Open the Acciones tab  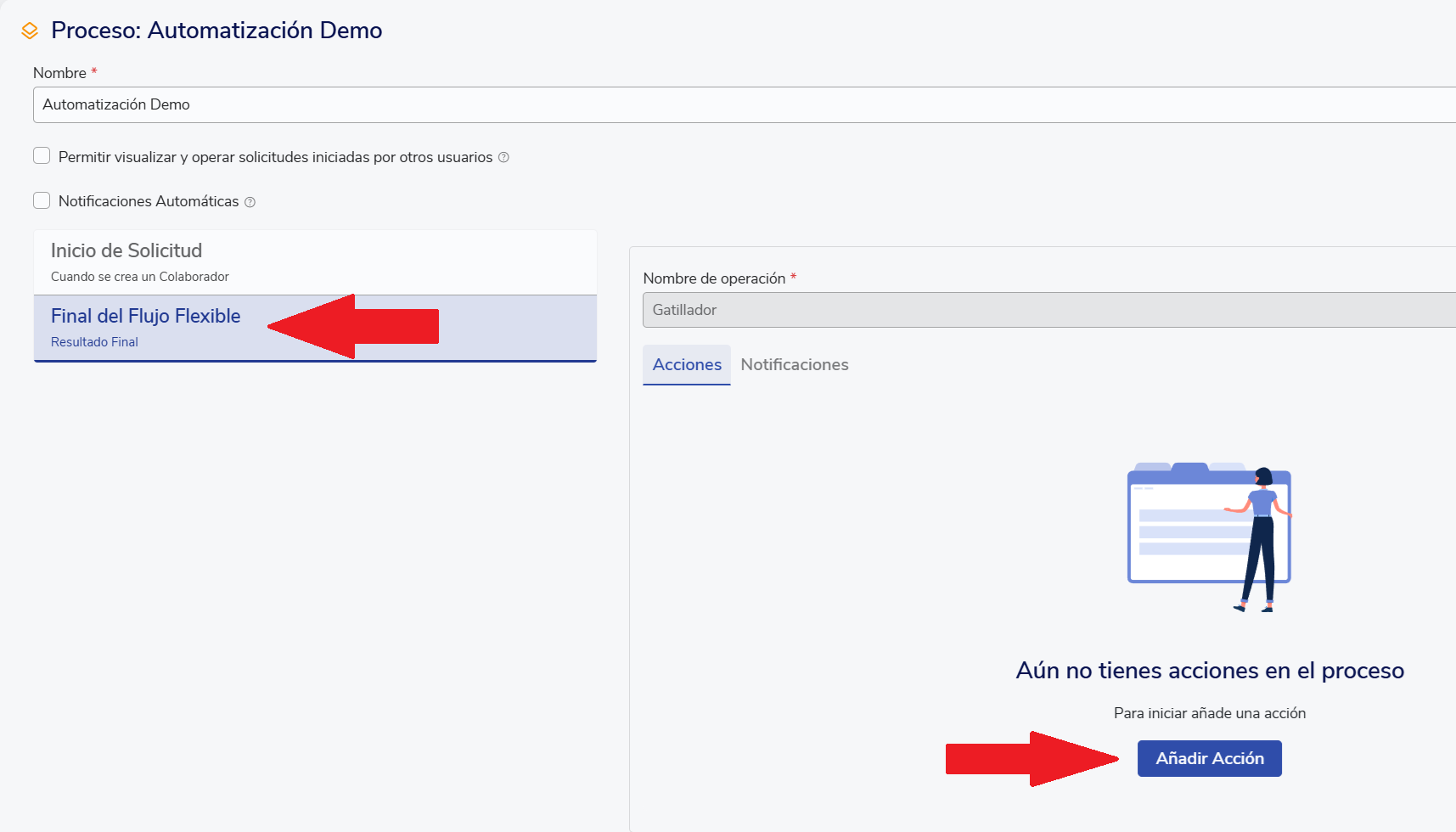pos(687,365)
